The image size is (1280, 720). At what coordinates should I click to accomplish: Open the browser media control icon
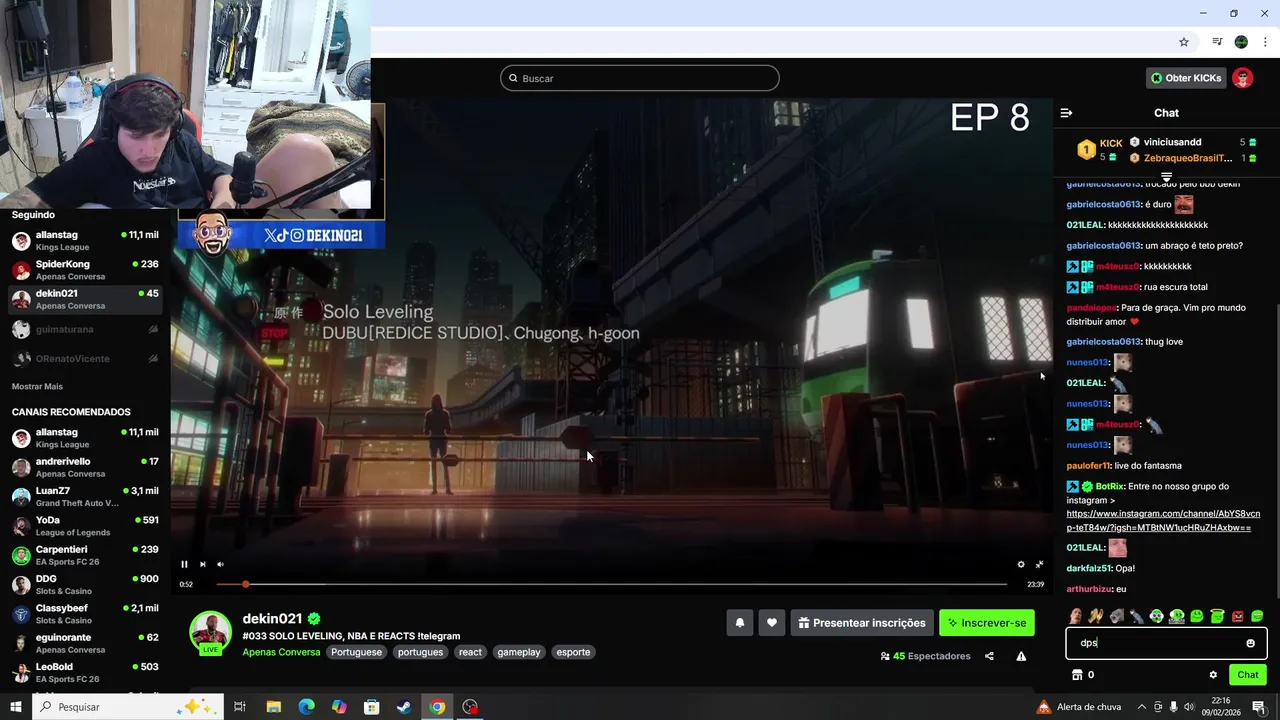(x=1217, y=42)
